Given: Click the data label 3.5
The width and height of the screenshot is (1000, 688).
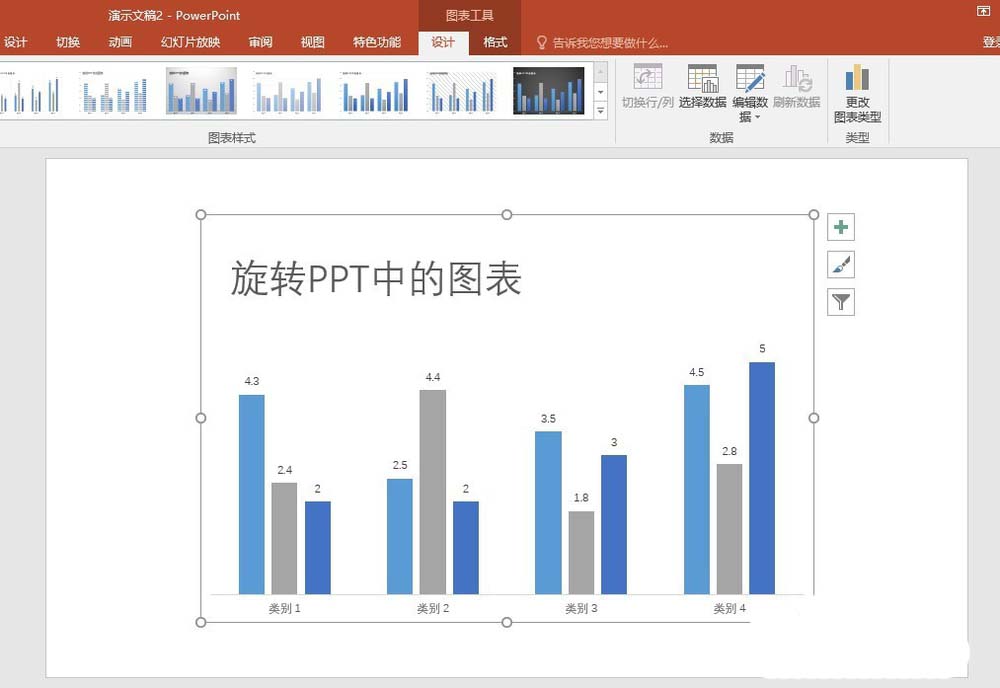Looking at the screenshot, I should coord(548,418).
